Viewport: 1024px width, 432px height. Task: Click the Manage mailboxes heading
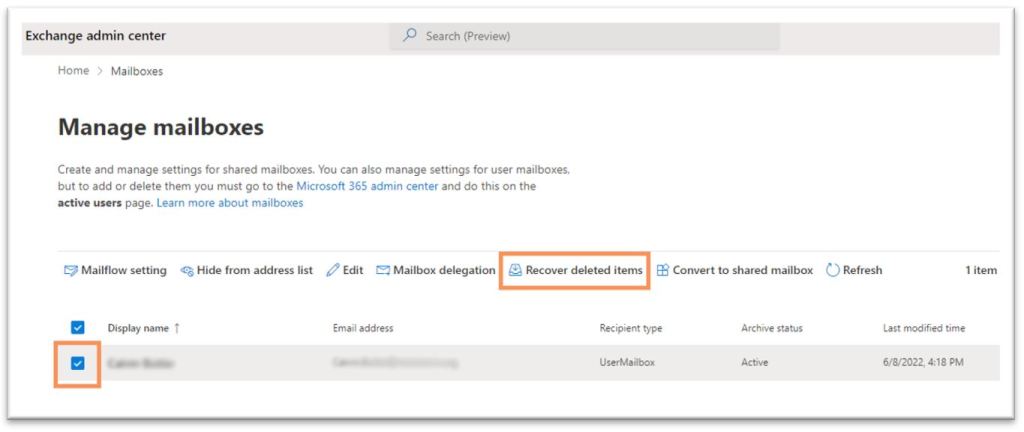pyautogui.click(x=161, y=127)
